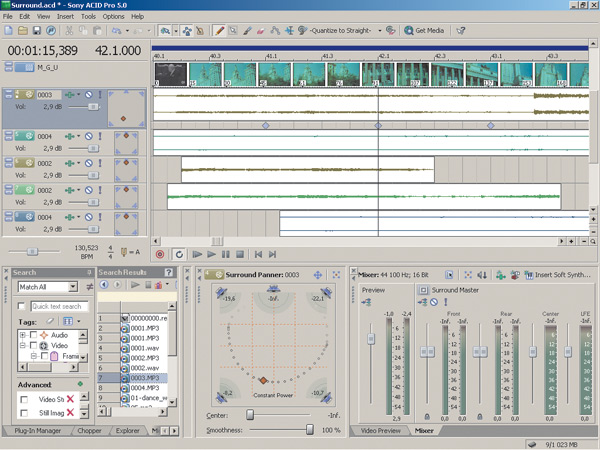The height and width of the screenshot is (450, 600).
Task: Tick the Quick text search checkbox
Action: tap(21, 306)
